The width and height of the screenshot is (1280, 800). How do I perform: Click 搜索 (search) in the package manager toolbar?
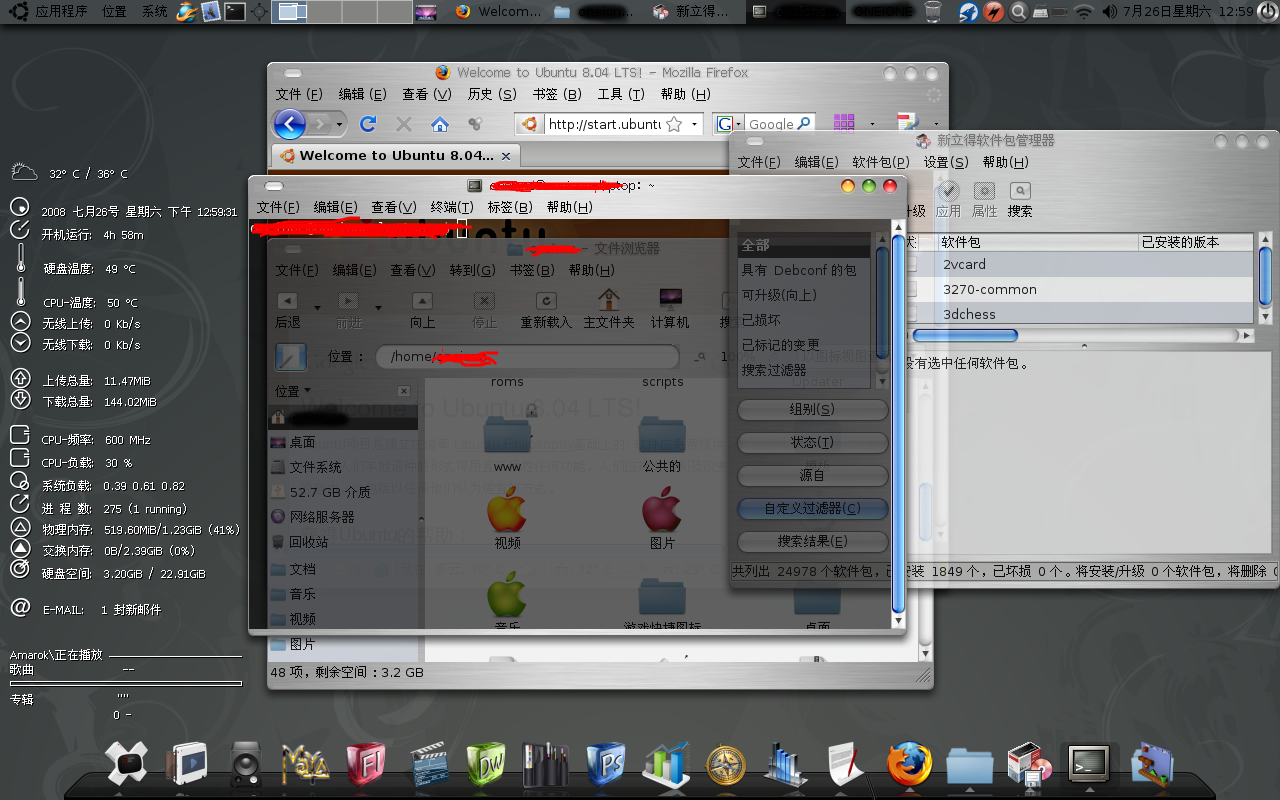1020,199
